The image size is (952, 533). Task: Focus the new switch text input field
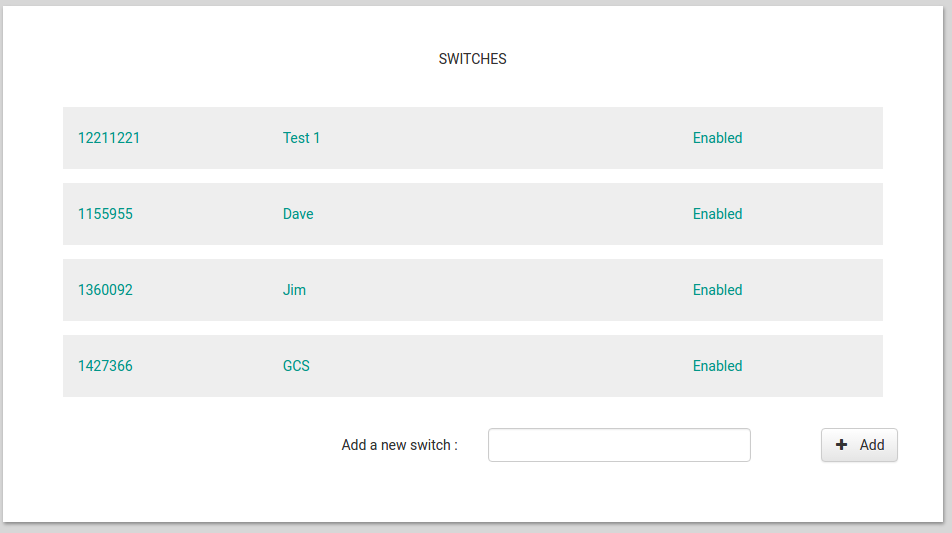pos(619,445)
